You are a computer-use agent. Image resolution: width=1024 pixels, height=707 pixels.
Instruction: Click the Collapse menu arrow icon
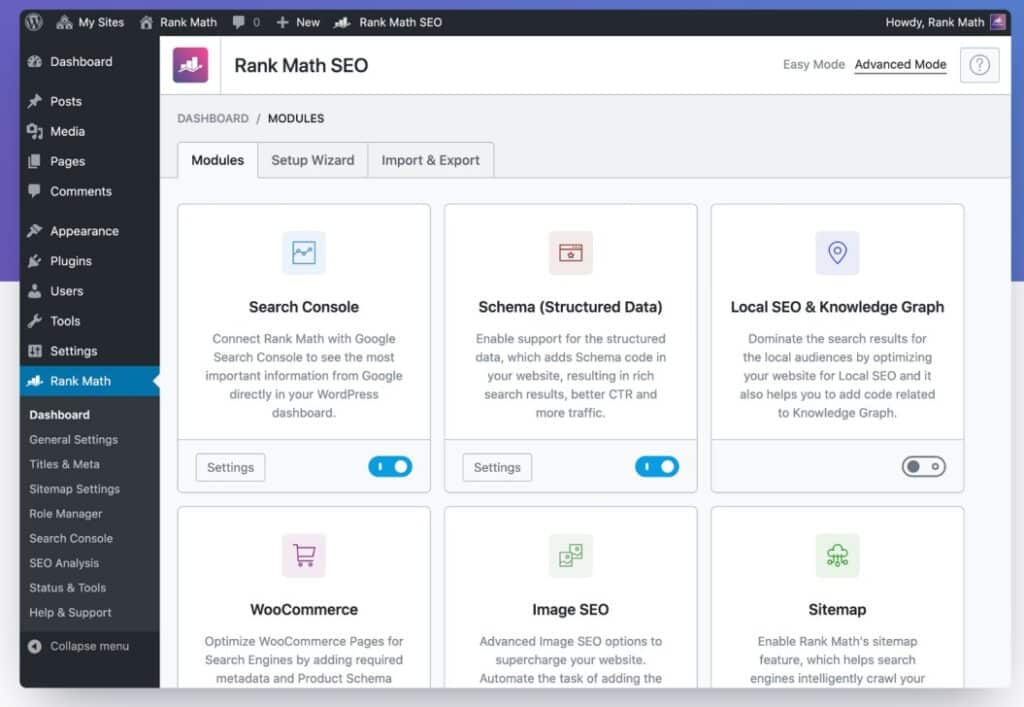35,646
